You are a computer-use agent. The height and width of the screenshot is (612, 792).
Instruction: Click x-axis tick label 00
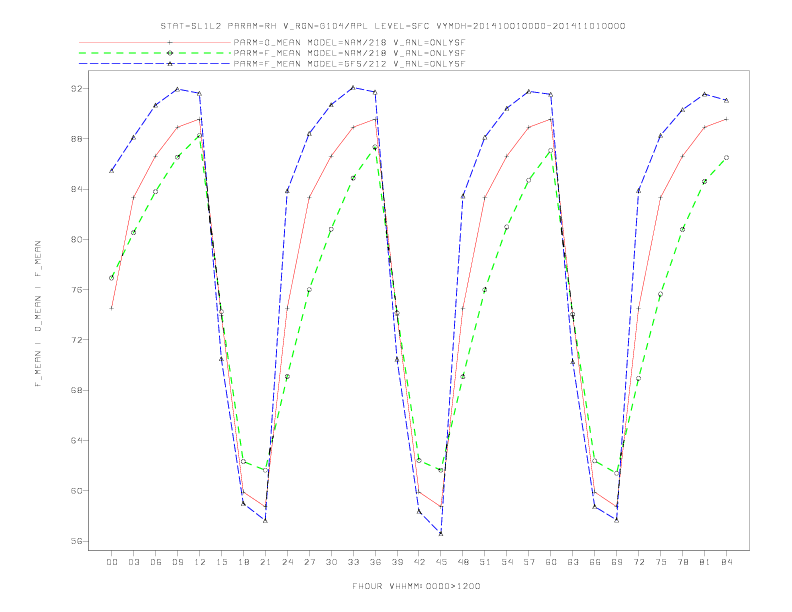112,562
